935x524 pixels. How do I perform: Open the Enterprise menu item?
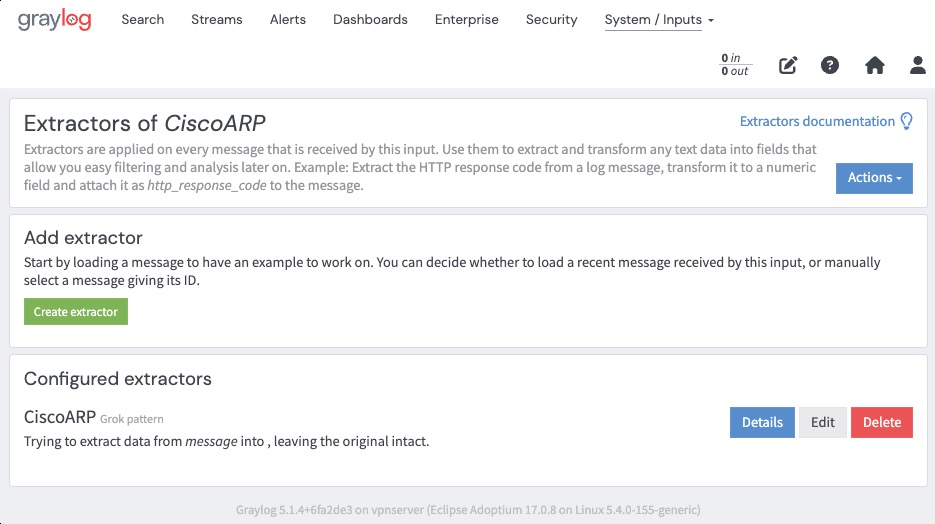click(x=466, y=20)
